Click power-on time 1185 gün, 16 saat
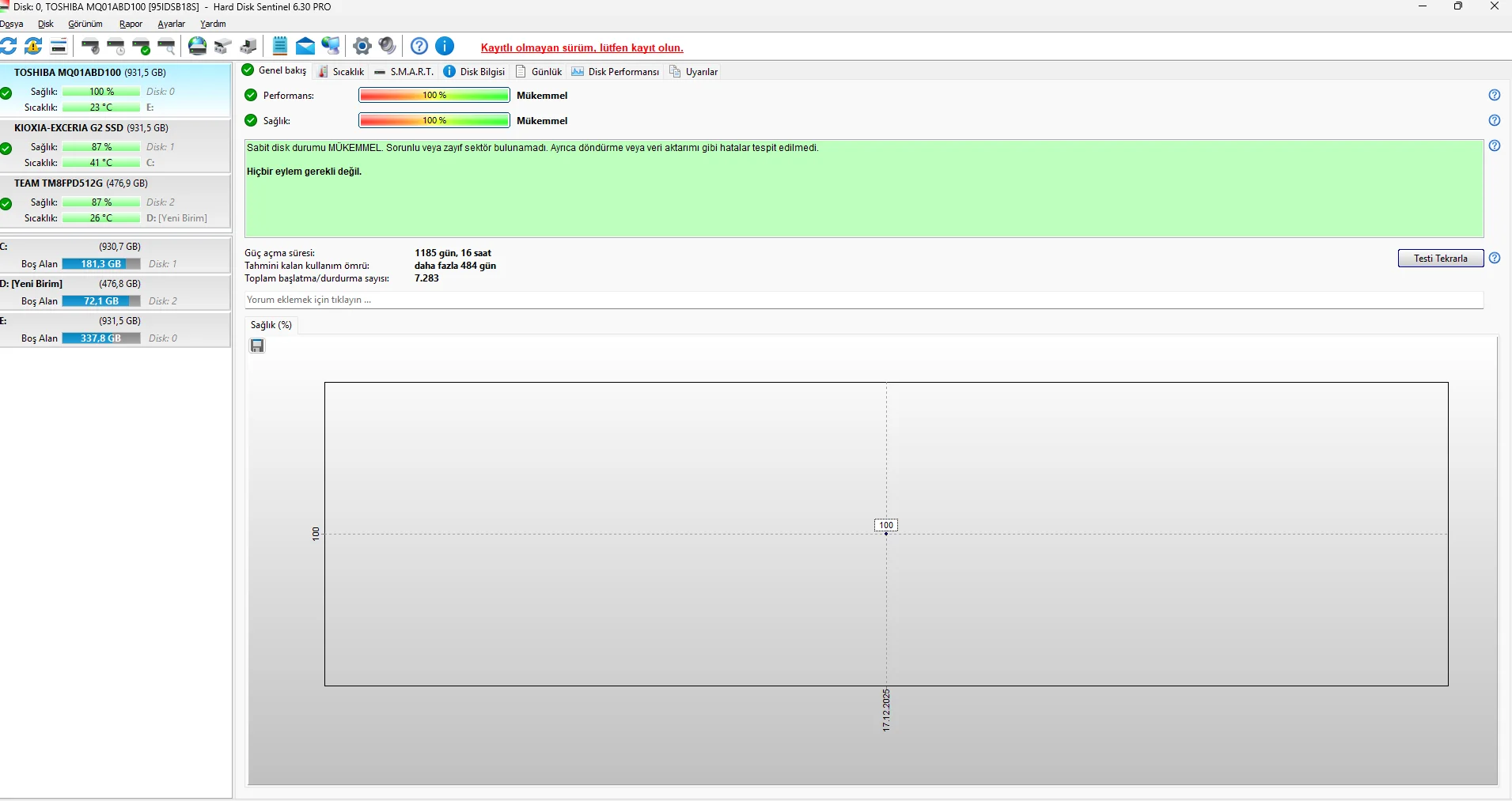The width and height of the screenshot is (1512, 801). [453, 253]
